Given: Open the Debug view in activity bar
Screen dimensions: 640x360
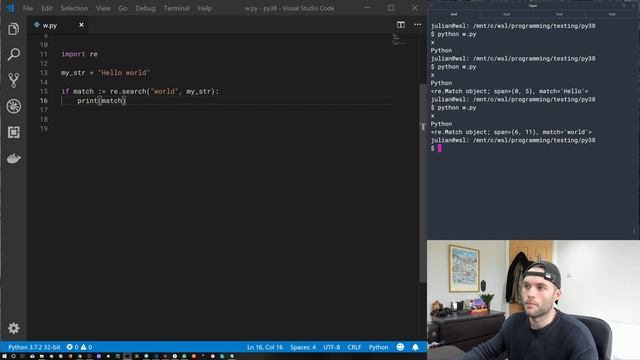Looking at the screenshot, I should [13, 106].
